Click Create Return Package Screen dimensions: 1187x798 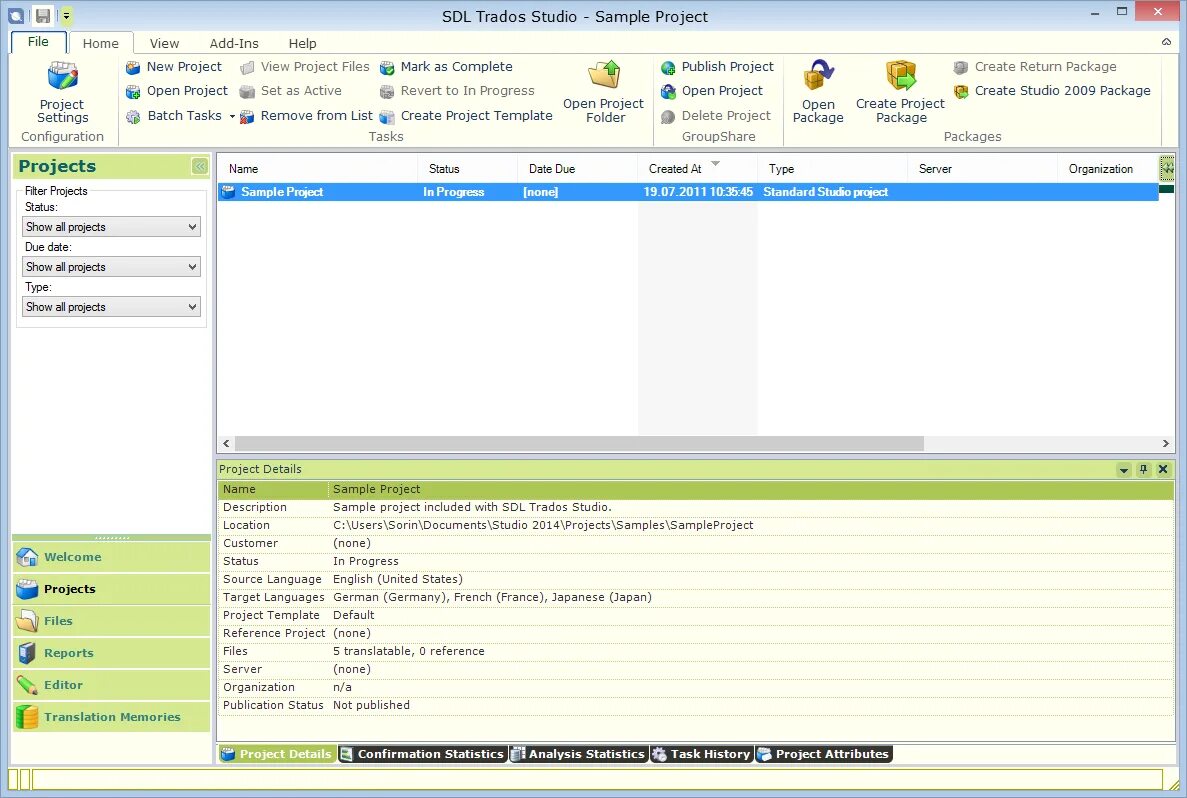pos(1035,67)
